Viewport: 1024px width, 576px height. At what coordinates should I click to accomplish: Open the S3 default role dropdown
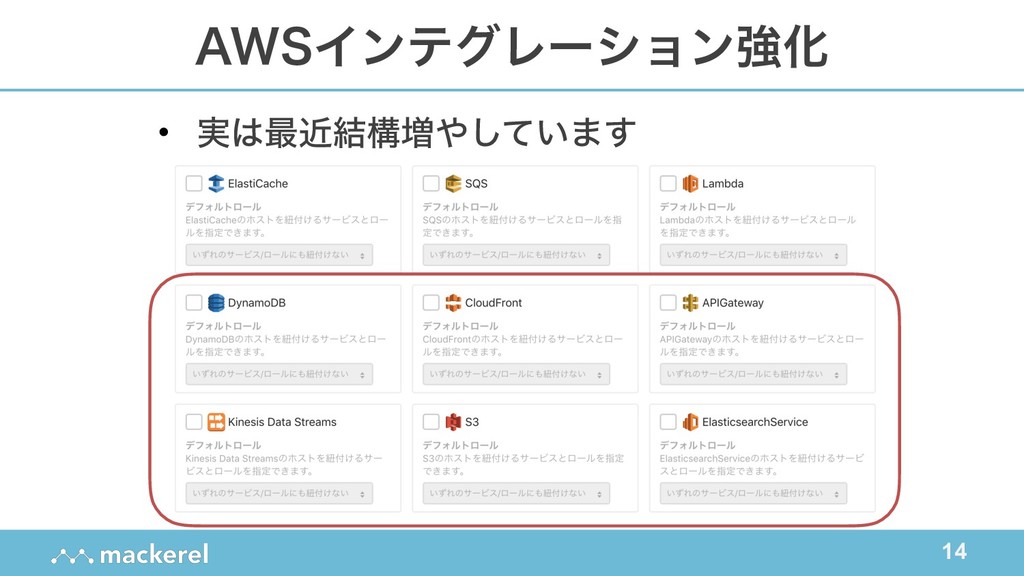tap(517, 494)
